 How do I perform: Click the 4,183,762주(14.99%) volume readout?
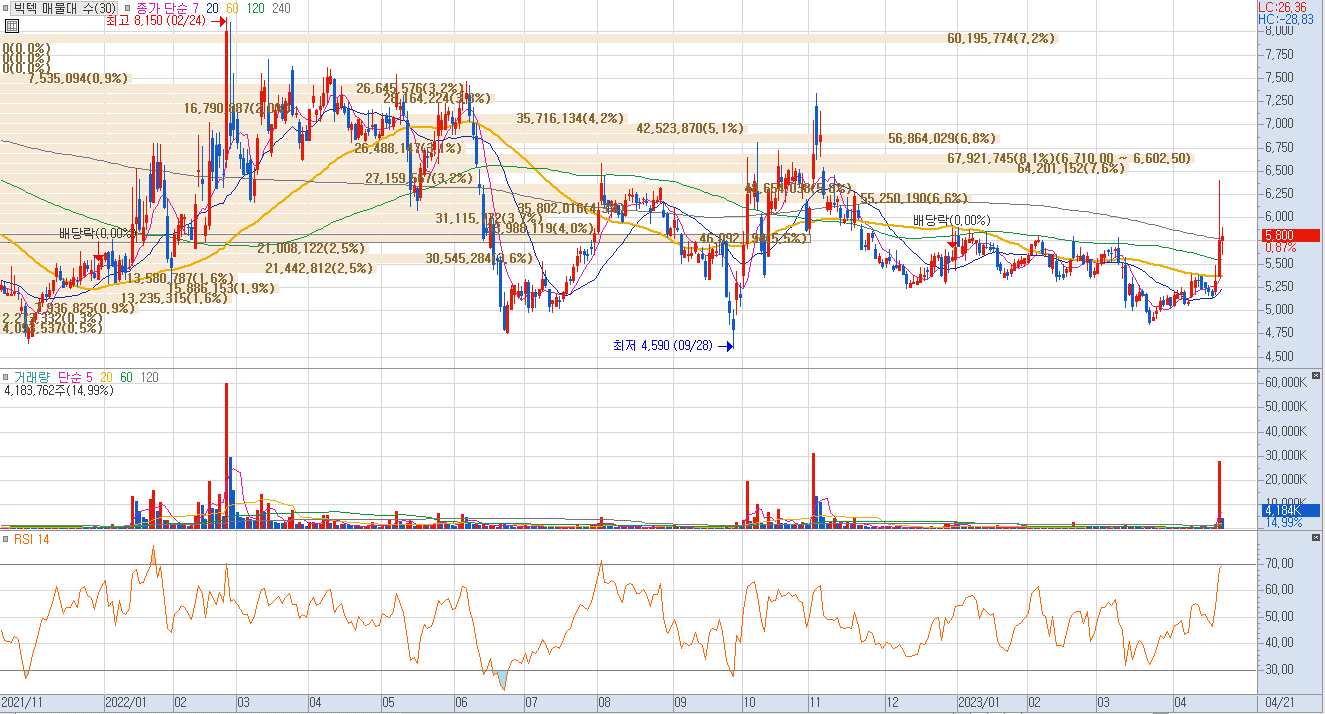[59, 391]
